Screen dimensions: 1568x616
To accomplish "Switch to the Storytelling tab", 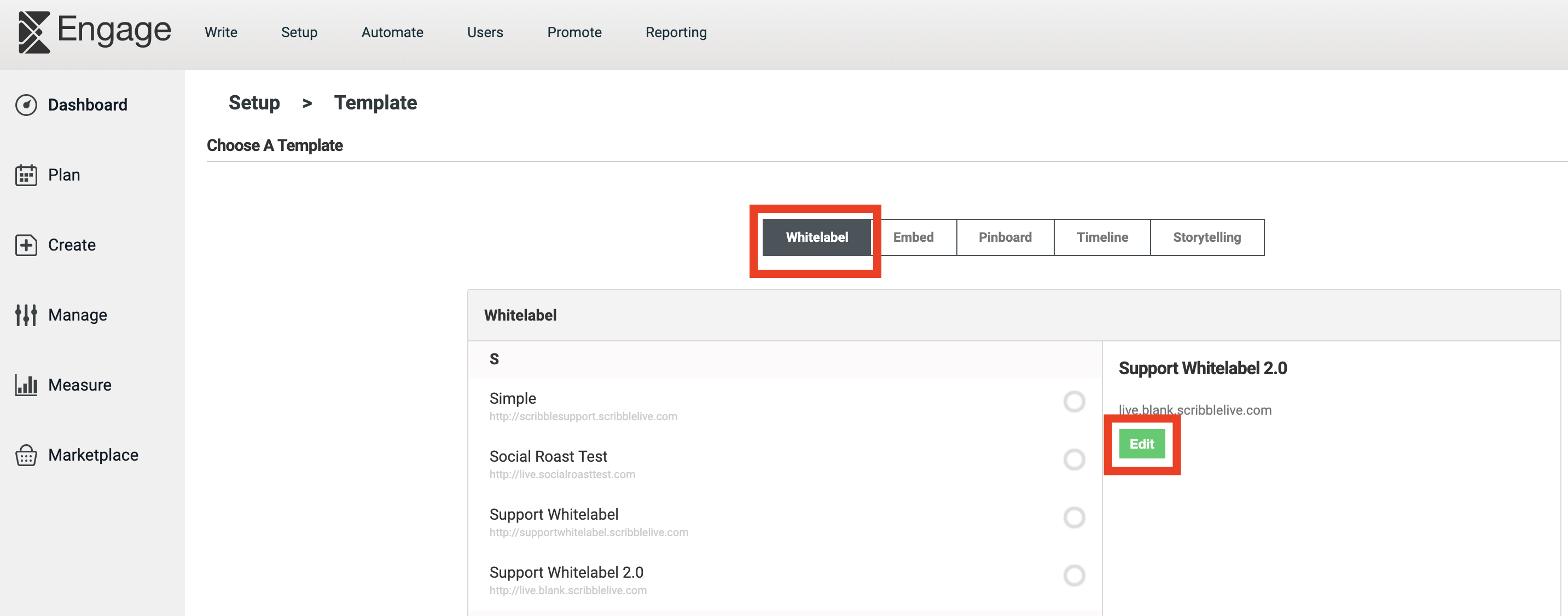I will tap(1206, 237).
